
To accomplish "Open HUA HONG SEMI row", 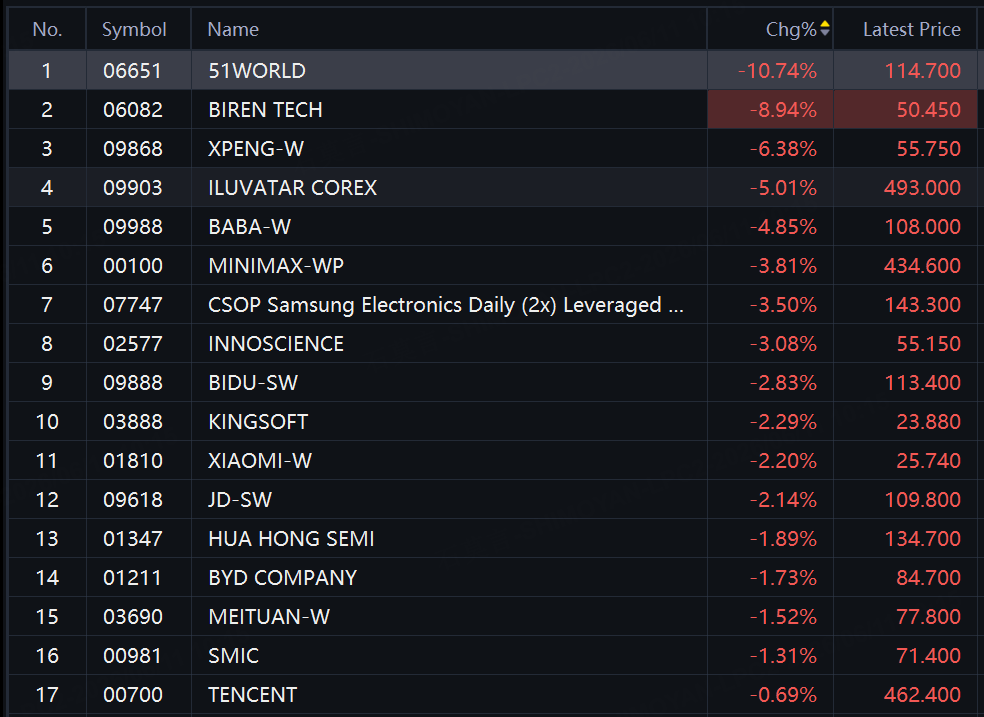I will (x=493, y=538).
